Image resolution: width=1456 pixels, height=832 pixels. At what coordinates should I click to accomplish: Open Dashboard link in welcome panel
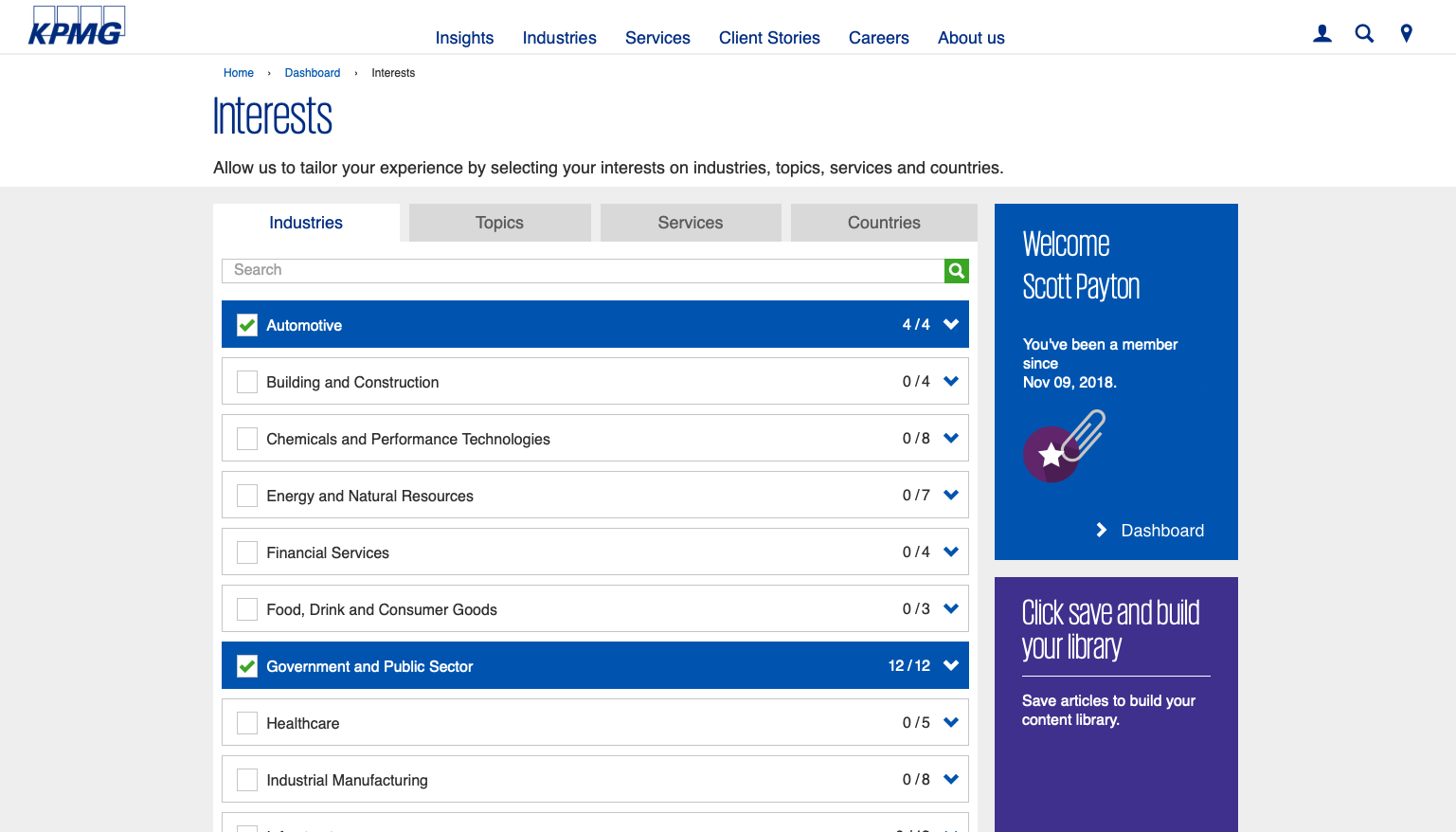click(1162, 531)
